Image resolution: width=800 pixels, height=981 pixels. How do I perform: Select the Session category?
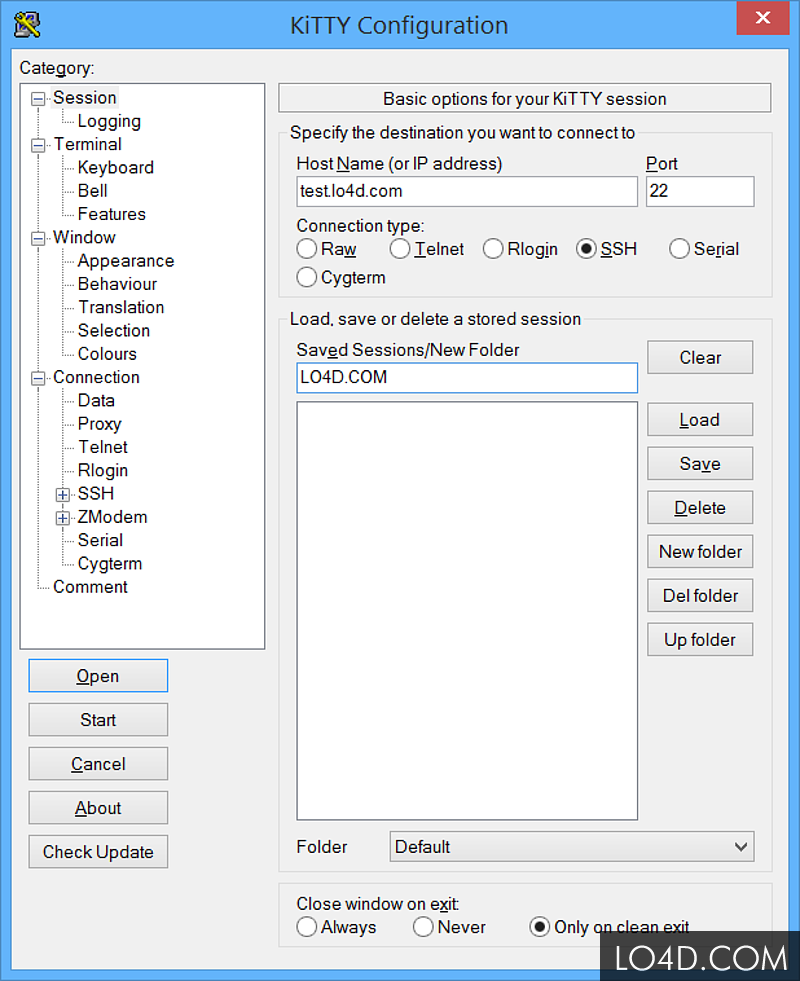click(84, 98)
